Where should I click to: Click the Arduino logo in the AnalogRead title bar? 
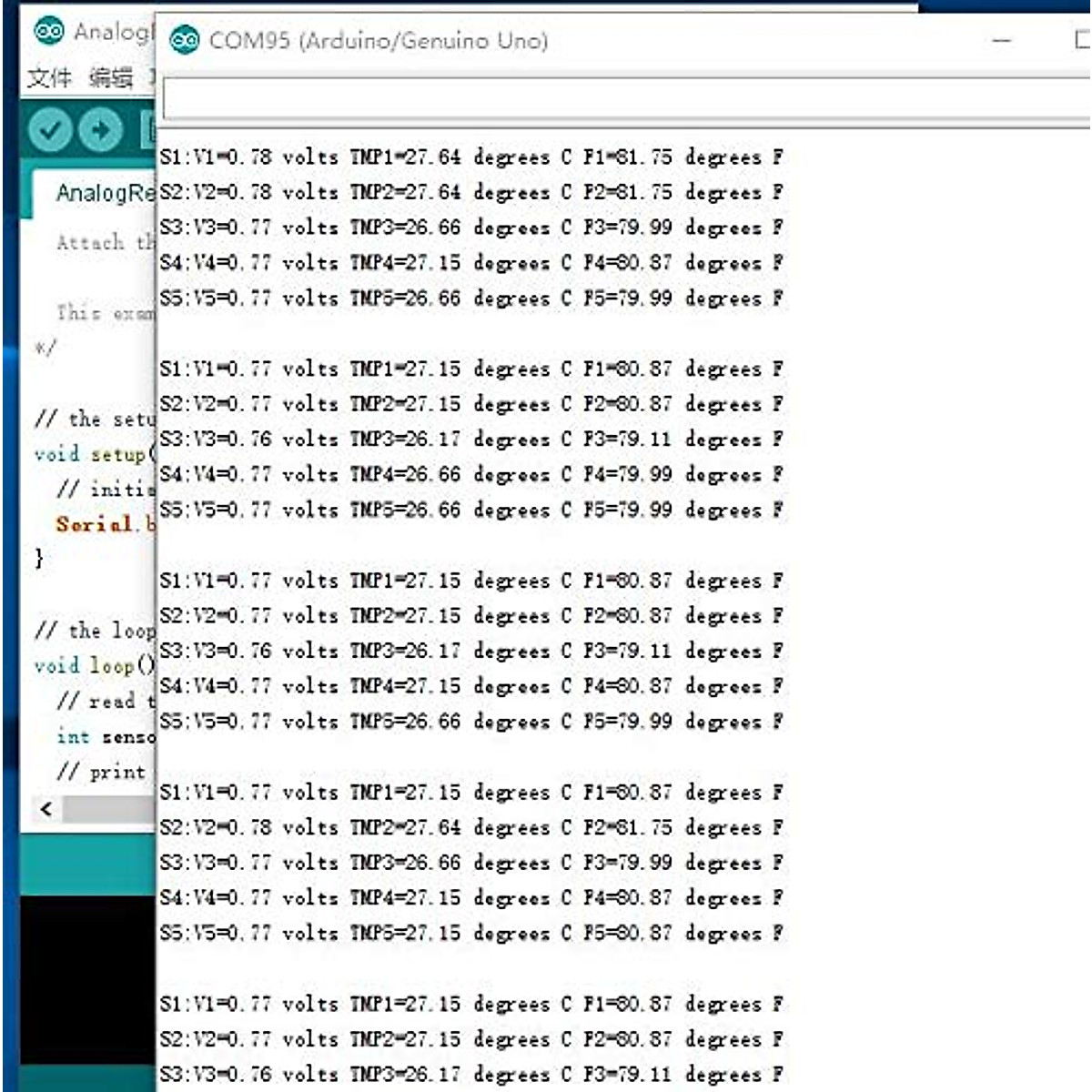48,31
